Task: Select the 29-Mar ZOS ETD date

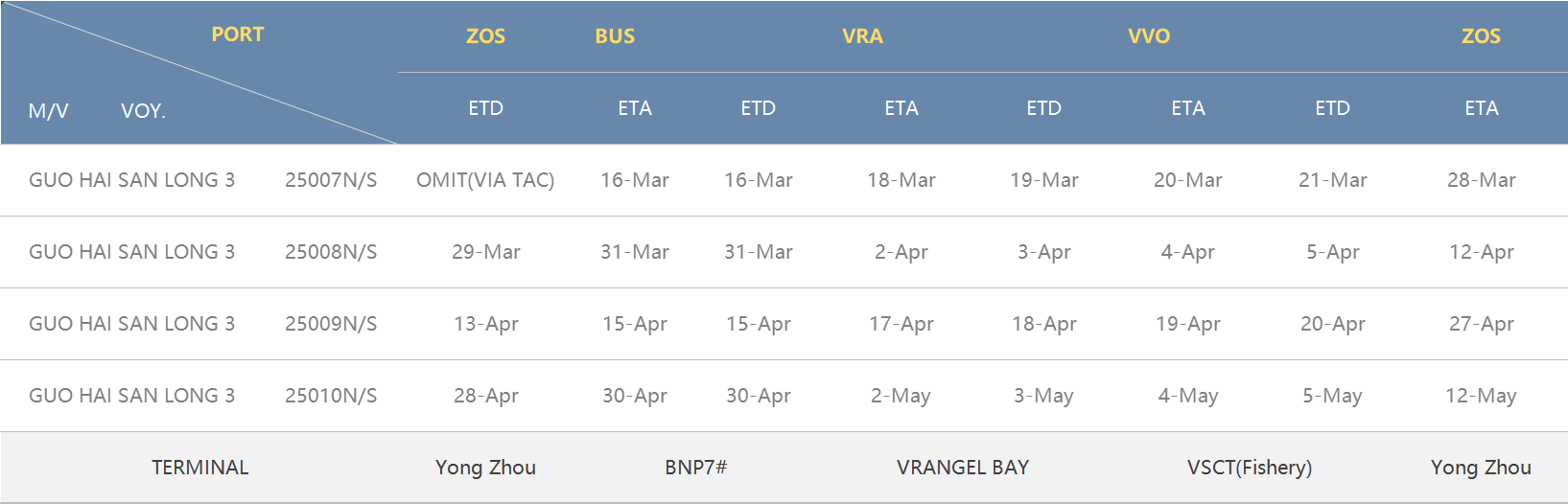Action: tap(486, 252)
